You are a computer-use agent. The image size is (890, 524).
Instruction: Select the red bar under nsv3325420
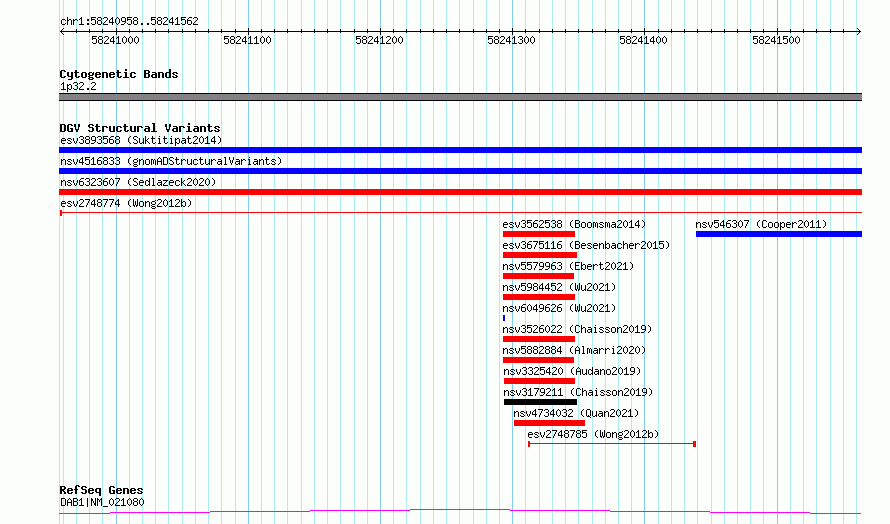[539, 381]
